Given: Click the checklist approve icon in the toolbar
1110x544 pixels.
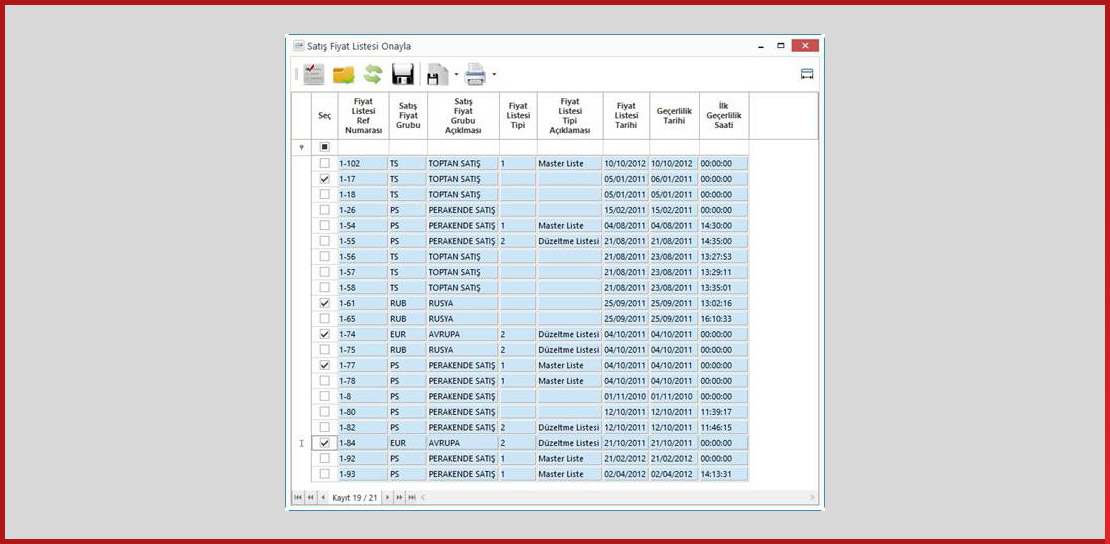Looking at the screenshot, I should pos(314,74).
